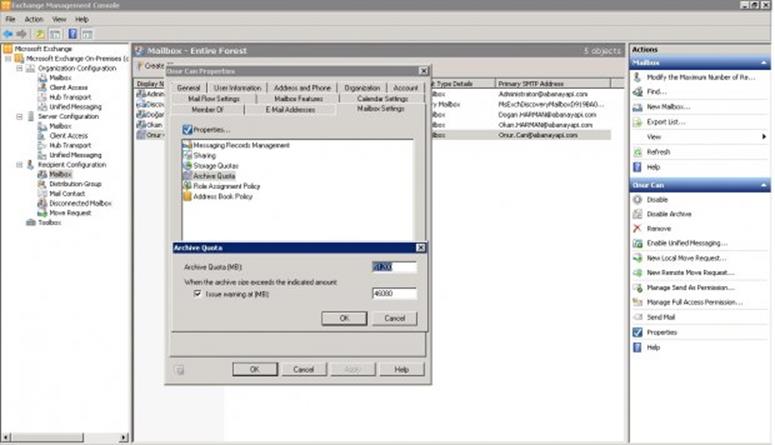The width and height of the screenshot is (775, 445).
Task: Click Primary SMTP Address column header
Action: point(553,84)
